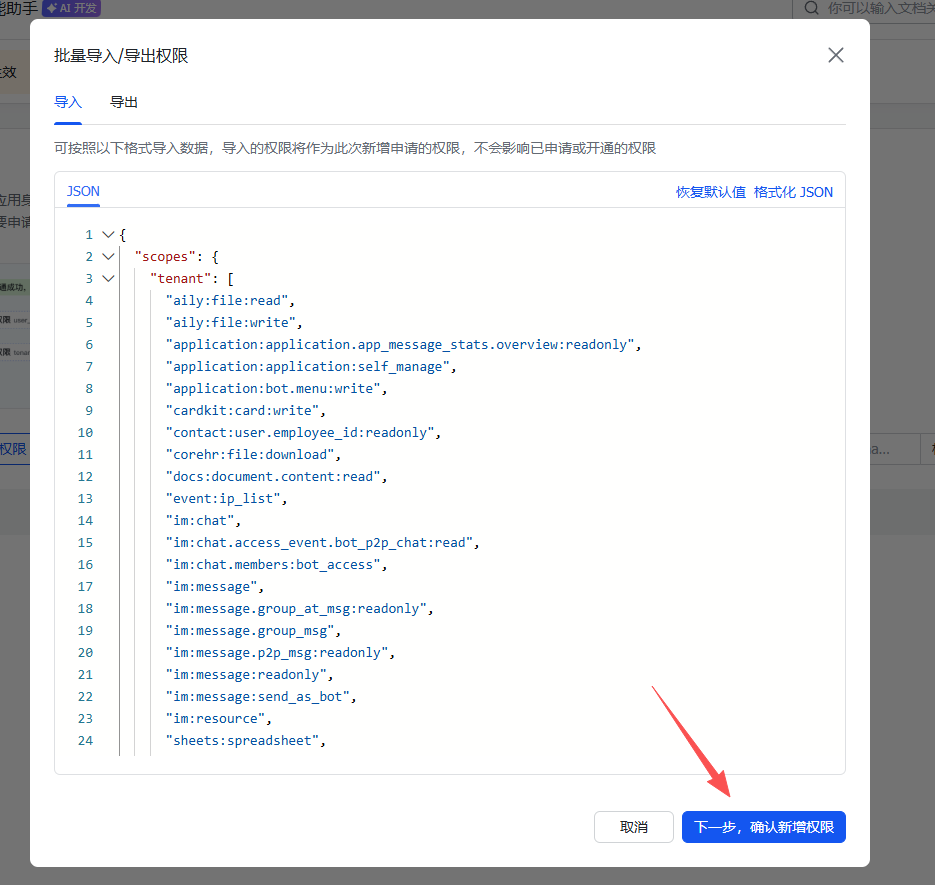The image size is (935, 885).
Task: Click the 格式化 JSON link
Action: click(x=793, y=192)
